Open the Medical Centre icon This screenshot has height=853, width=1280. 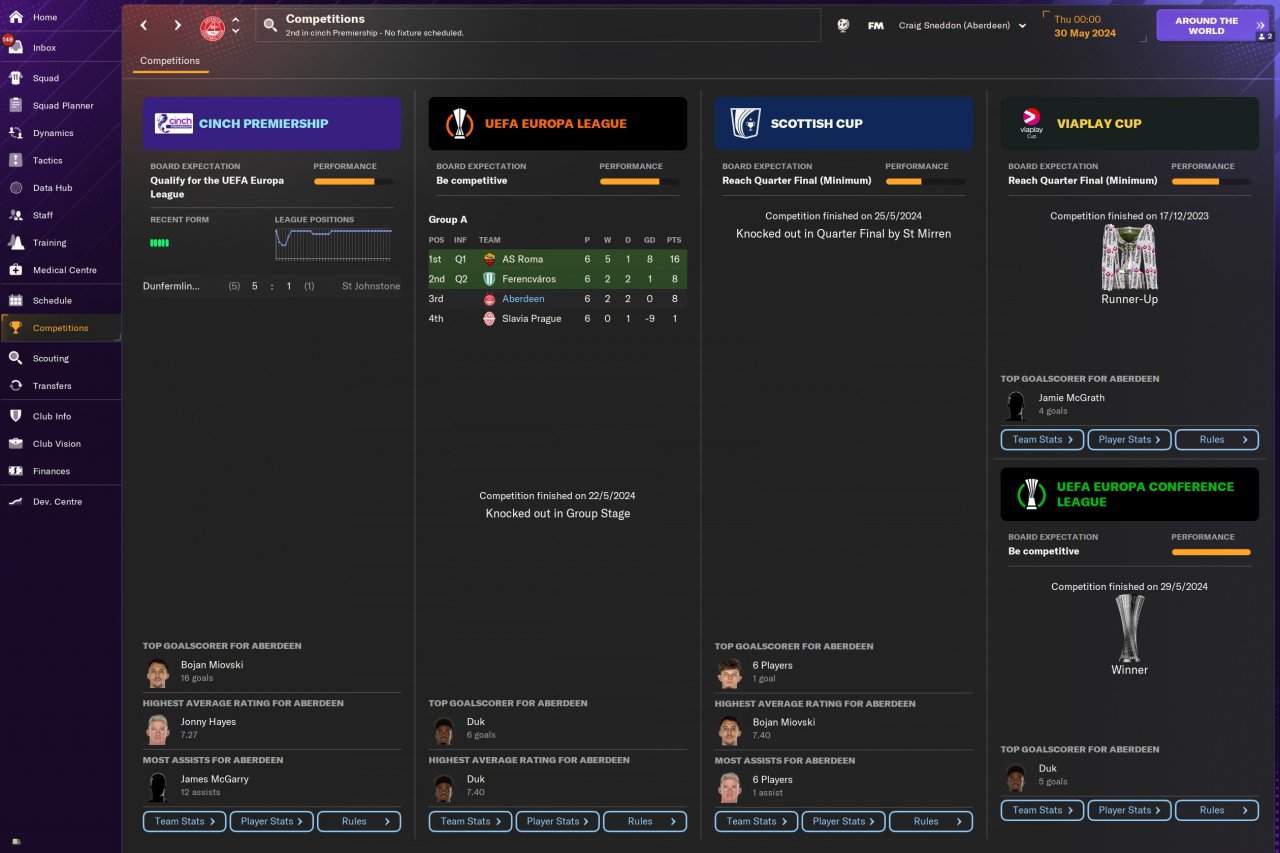click(16, 270)
